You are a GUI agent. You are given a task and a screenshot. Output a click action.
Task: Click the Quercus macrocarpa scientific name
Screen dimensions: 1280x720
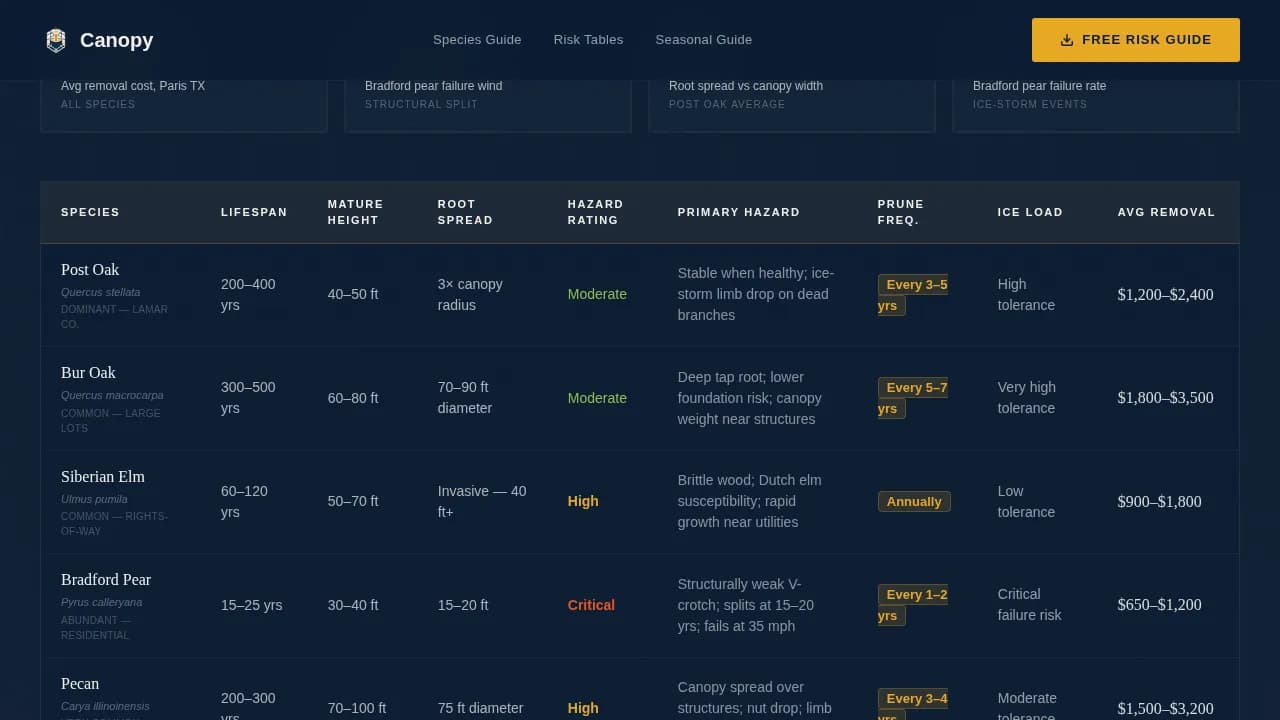[x=112, y=396]
